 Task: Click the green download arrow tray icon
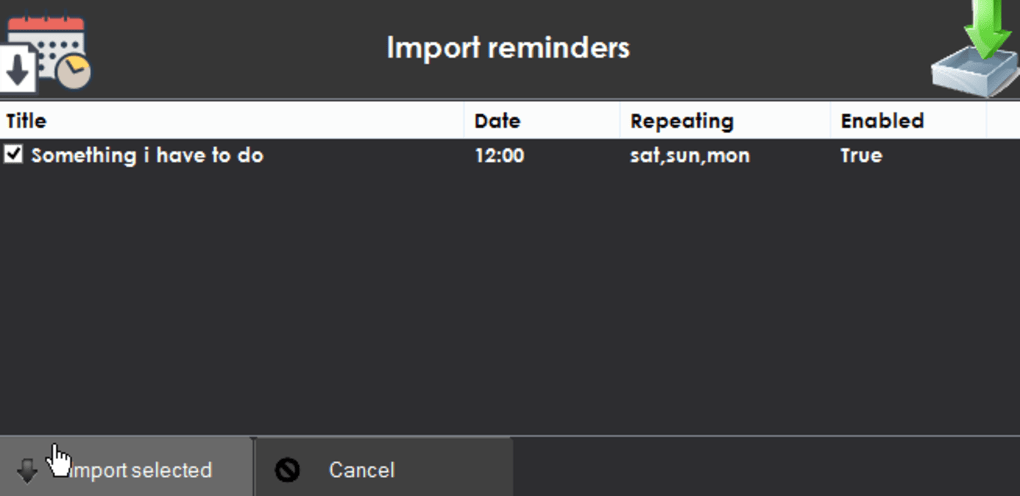(x=973, y=50)
